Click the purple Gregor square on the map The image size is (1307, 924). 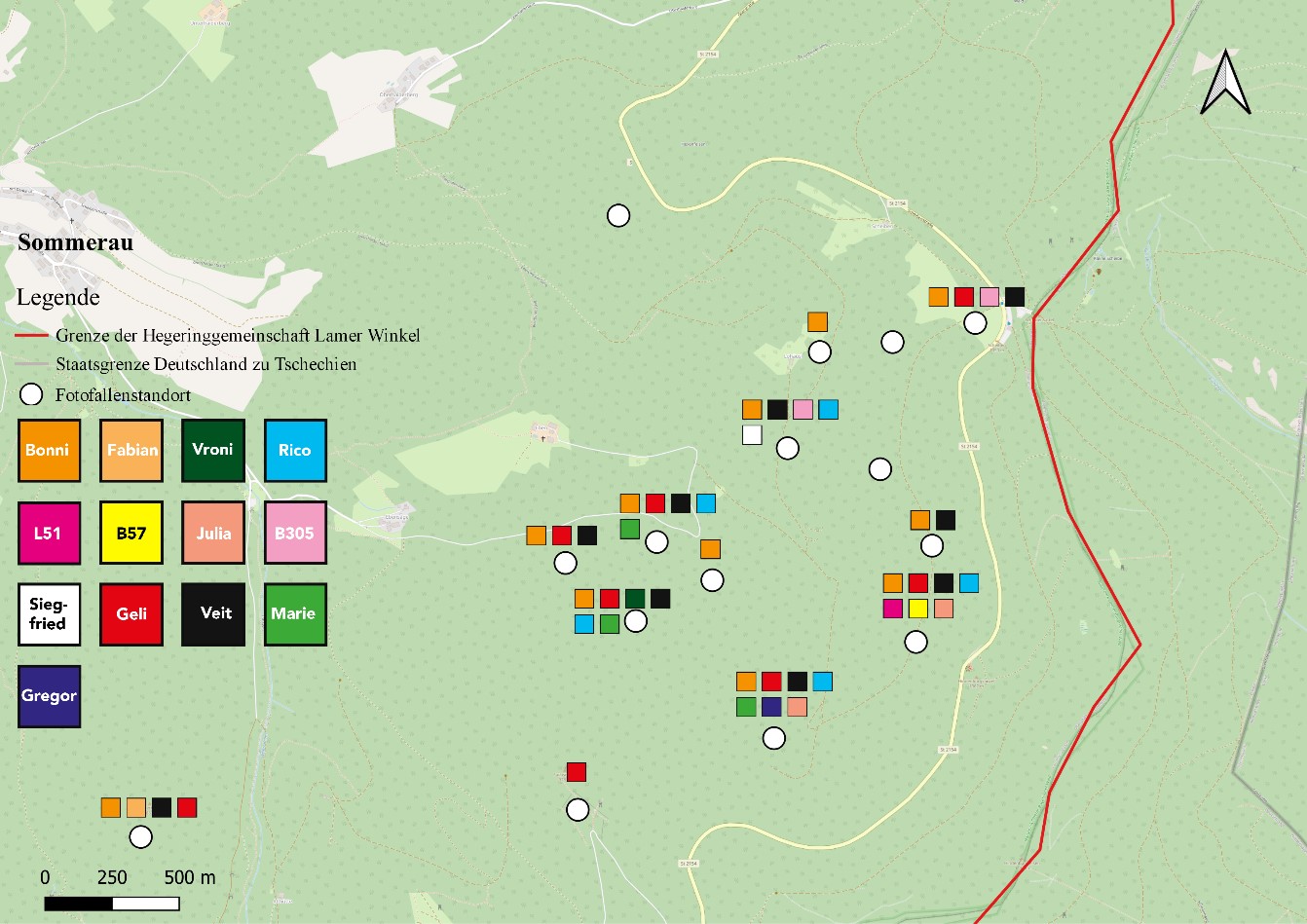[771, 707]
